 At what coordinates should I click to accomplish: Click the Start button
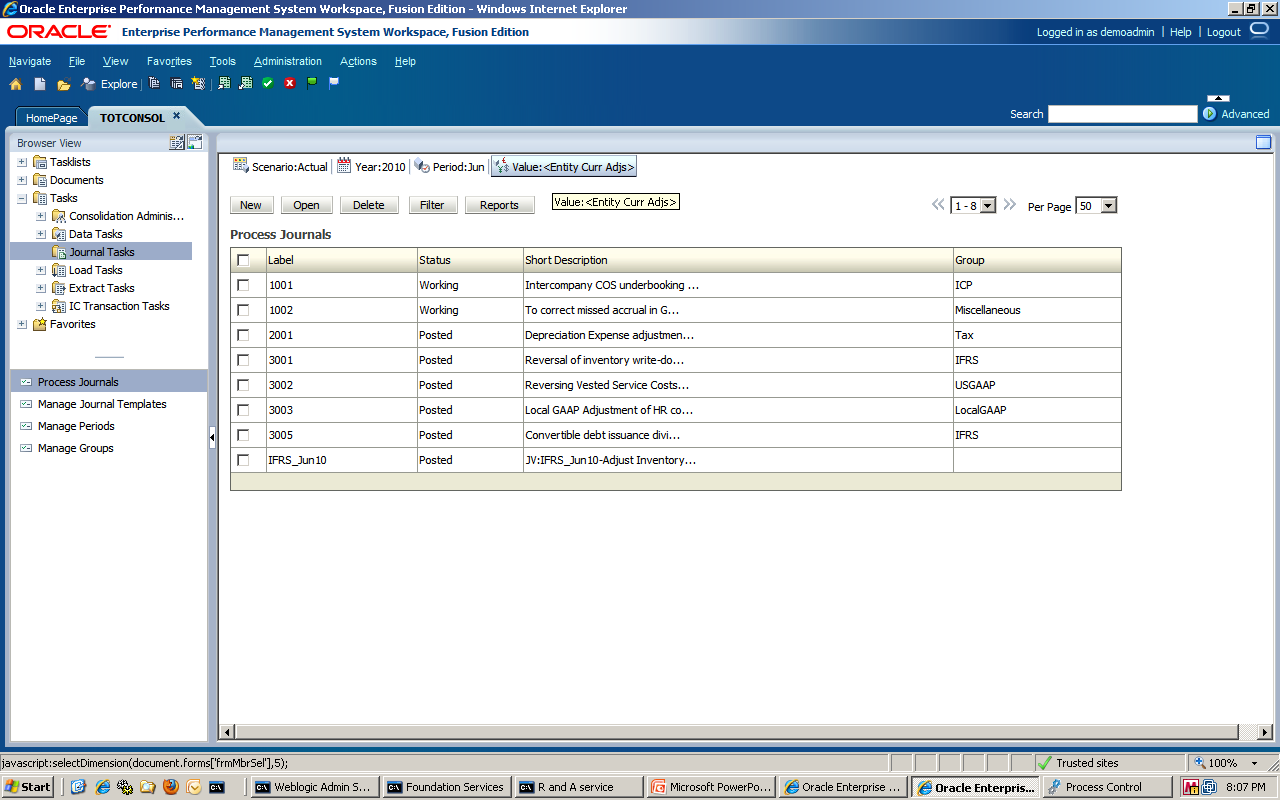28,787
